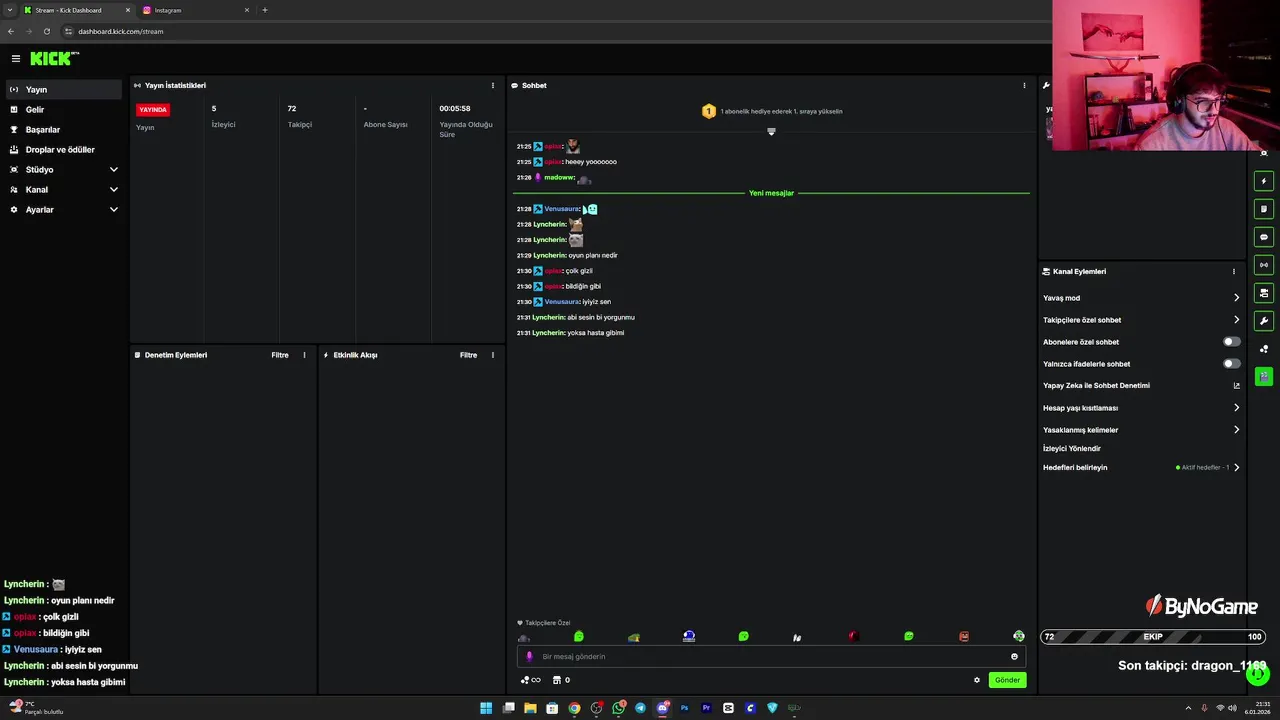The height and width of the screenshot is (720, 1280).
Task: Click the lightning bolt icon in the right rail
Action: coord(1264,181)
